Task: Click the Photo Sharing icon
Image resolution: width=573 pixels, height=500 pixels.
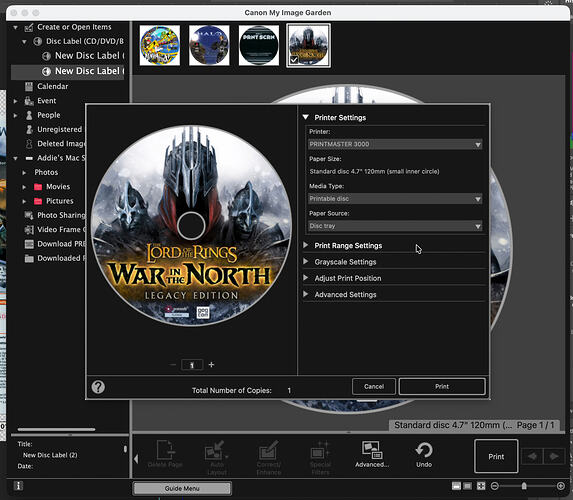Action: point(29,215)
